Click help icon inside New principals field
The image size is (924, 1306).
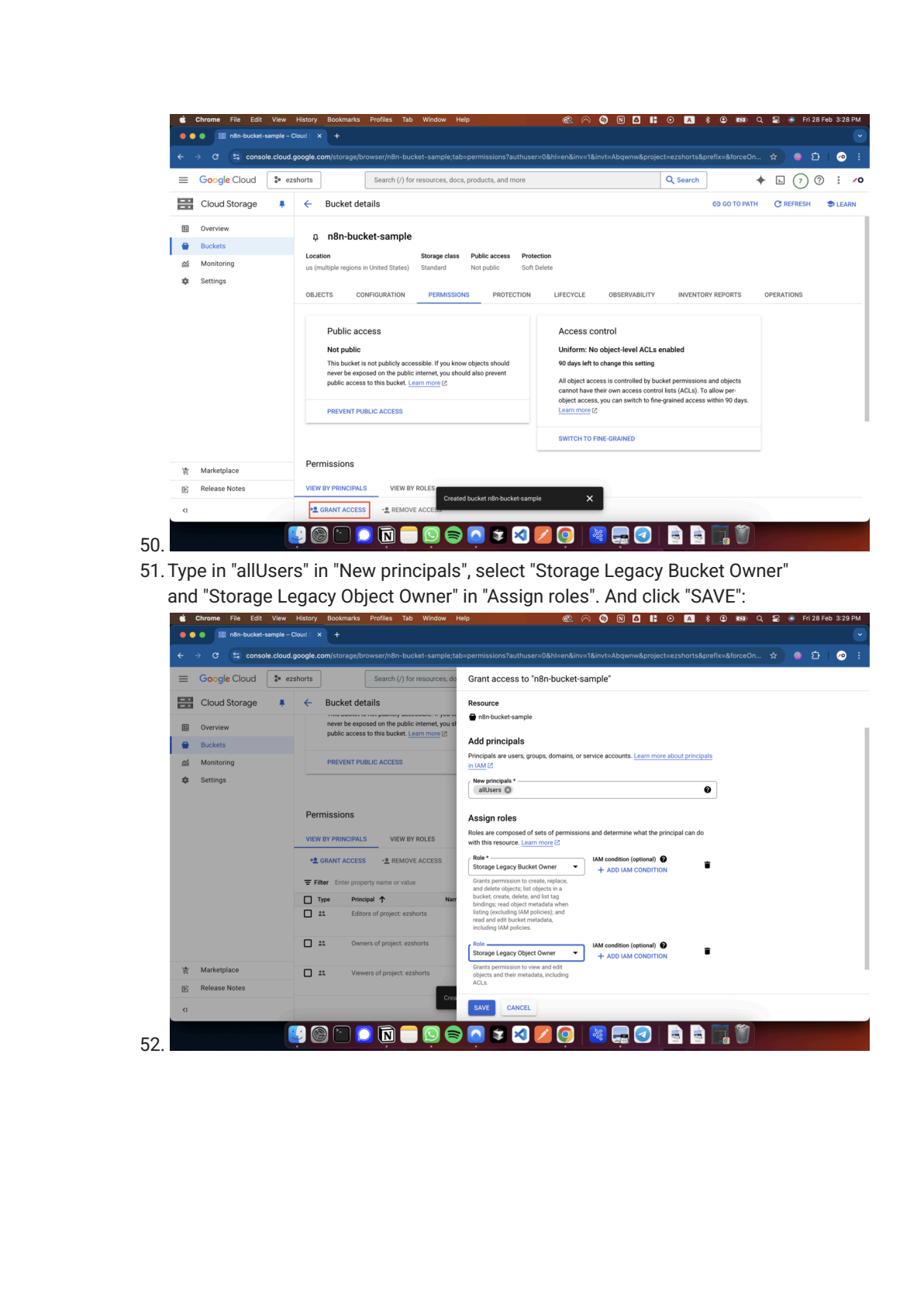tap(707, 790)
